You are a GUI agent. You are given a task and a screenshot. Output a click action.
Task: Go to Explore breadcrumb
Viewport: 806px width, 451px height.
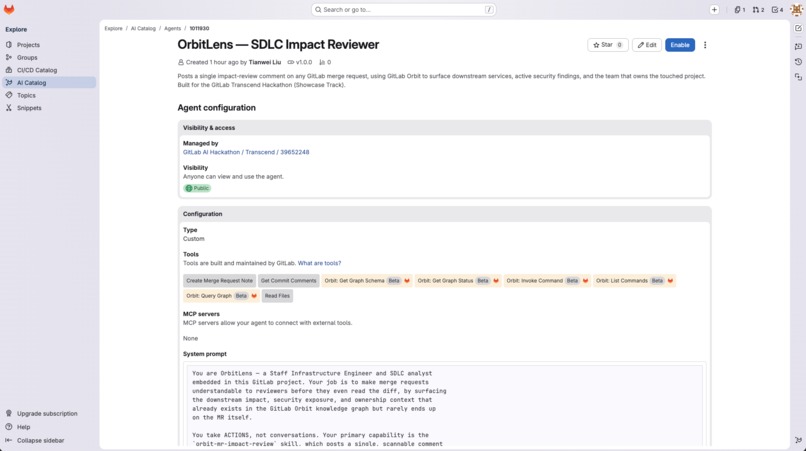113,29
